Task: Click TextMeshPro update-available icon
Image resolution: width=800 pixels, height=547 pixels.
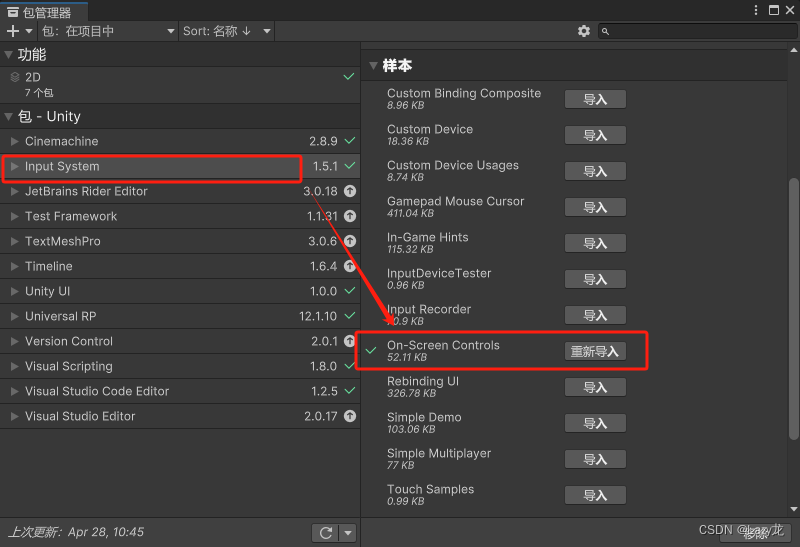Action: point(349,241)
